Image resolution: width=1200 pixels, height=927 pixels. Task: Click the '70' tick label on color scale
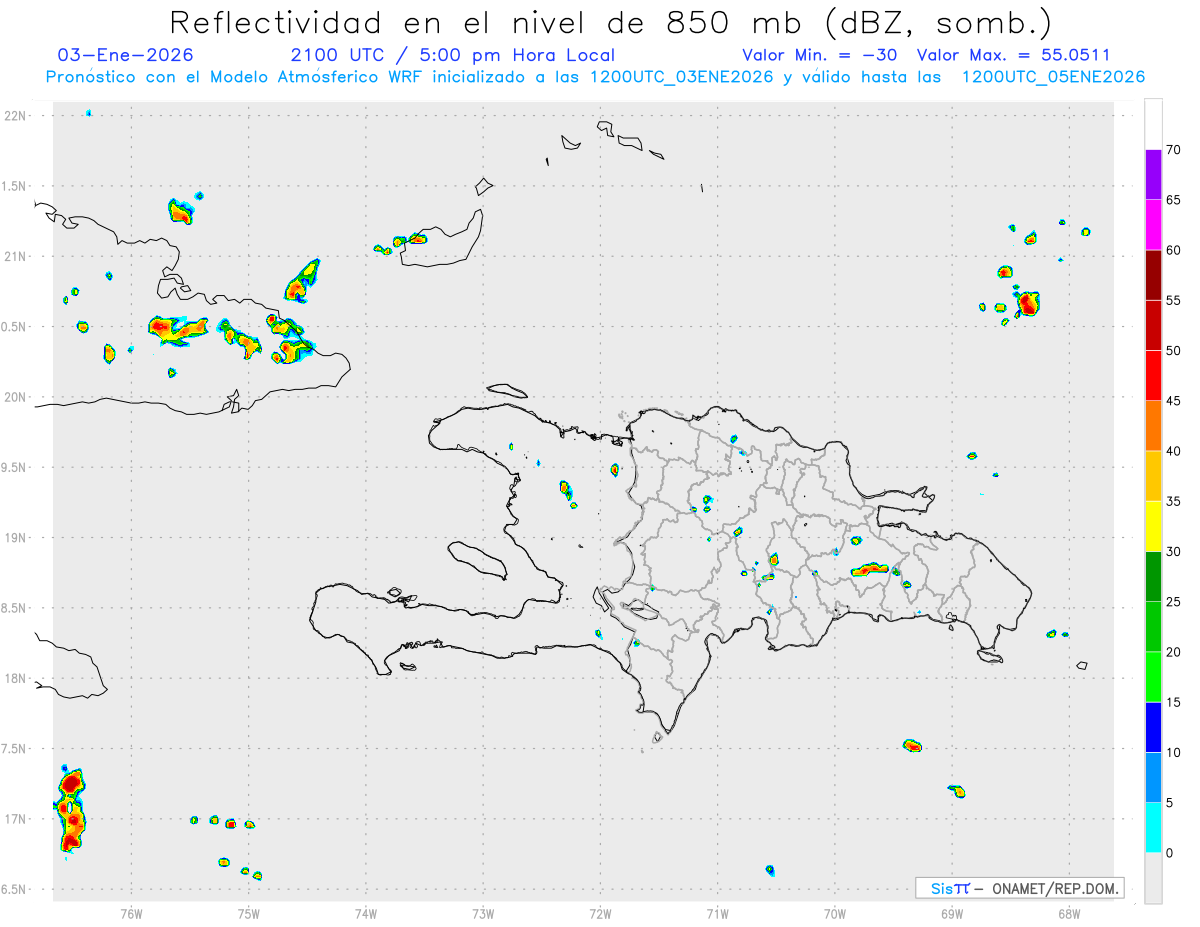tap(1173, 150)
